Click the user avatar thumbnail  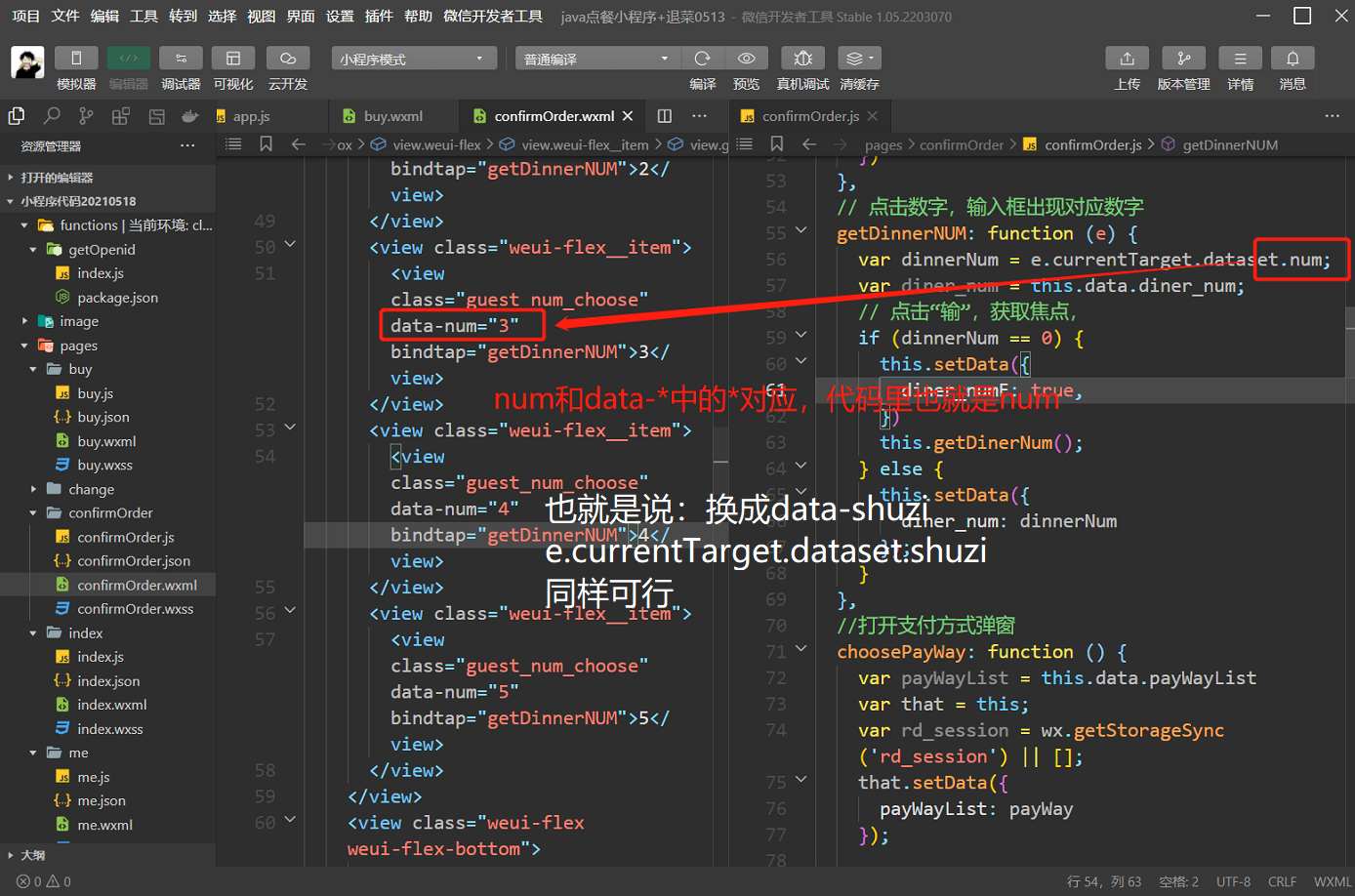tap(27, 62)
